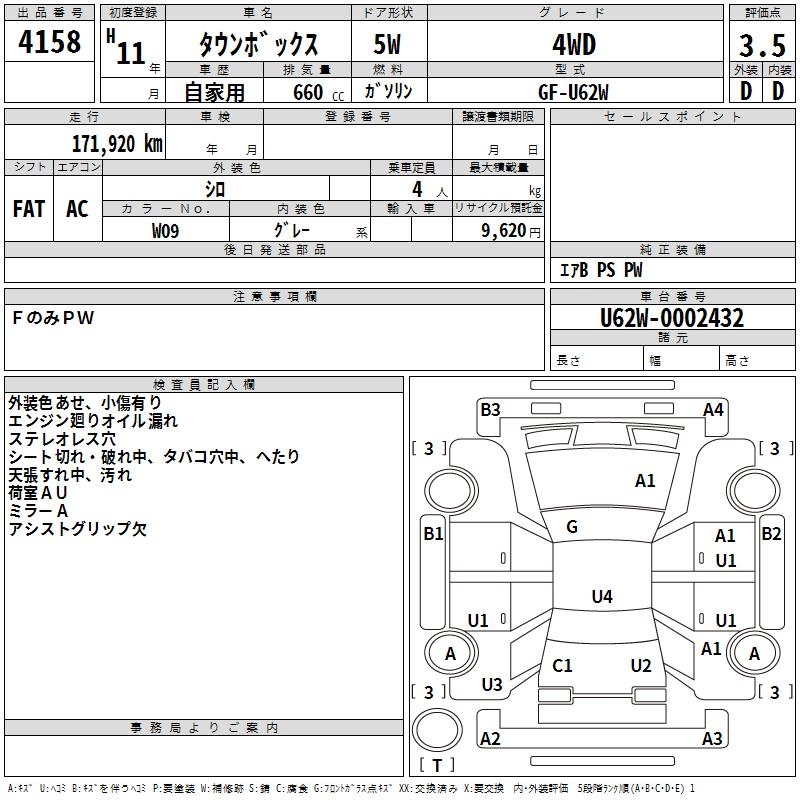Image resolution: width=800 pixels, height=800 pixels.
Task: Select the notice text FのみPW
Action: tap(54, 318)
